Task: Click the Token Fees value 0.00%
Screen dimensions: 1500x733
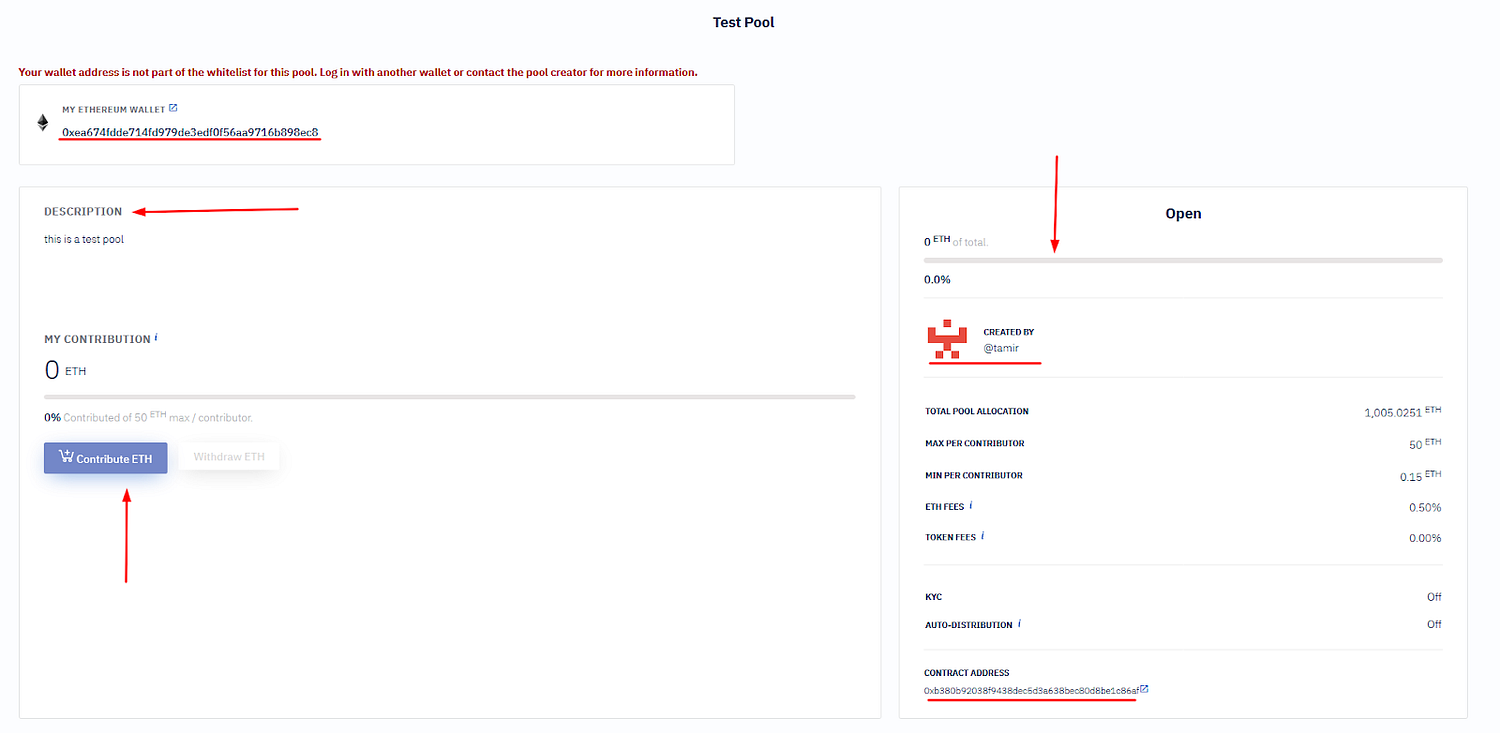Action: click(1425, 538)
